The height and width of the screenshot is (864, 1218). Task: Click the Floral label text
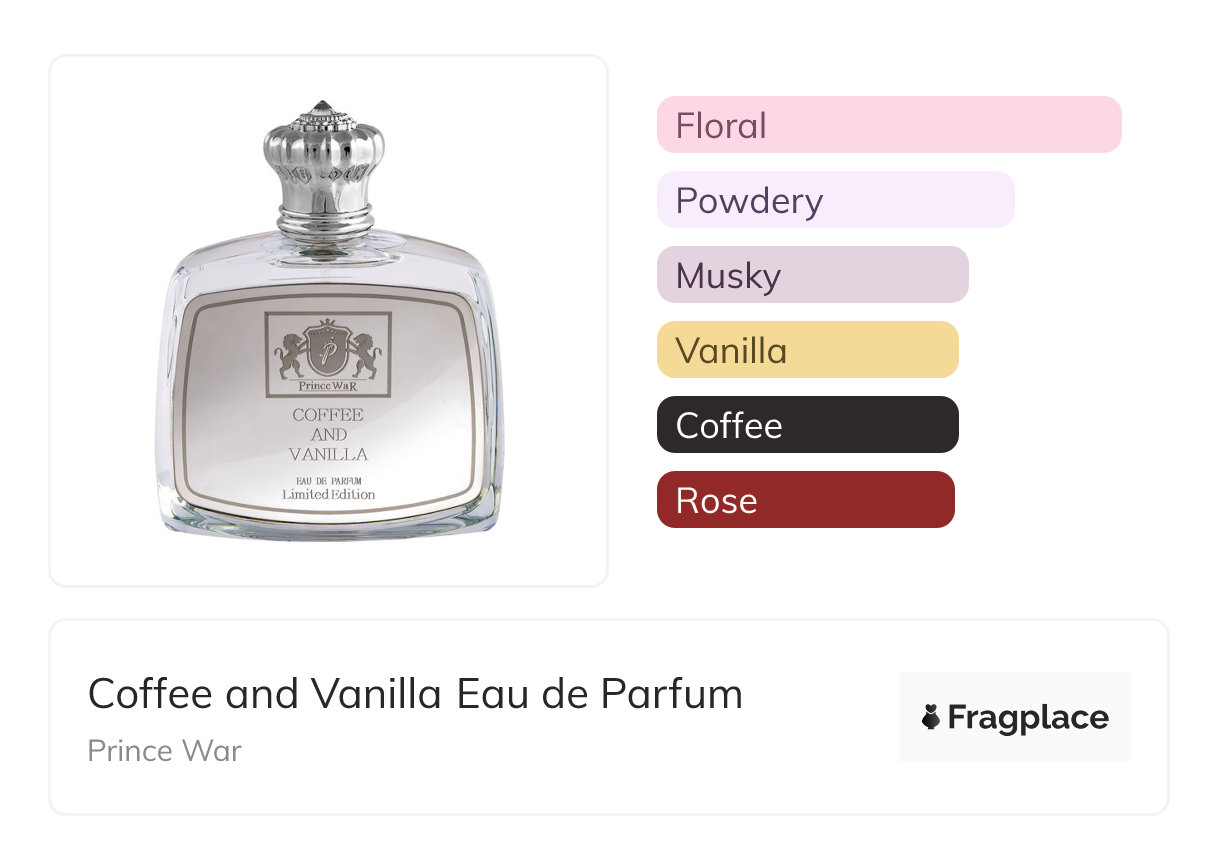tap(721, 126)
